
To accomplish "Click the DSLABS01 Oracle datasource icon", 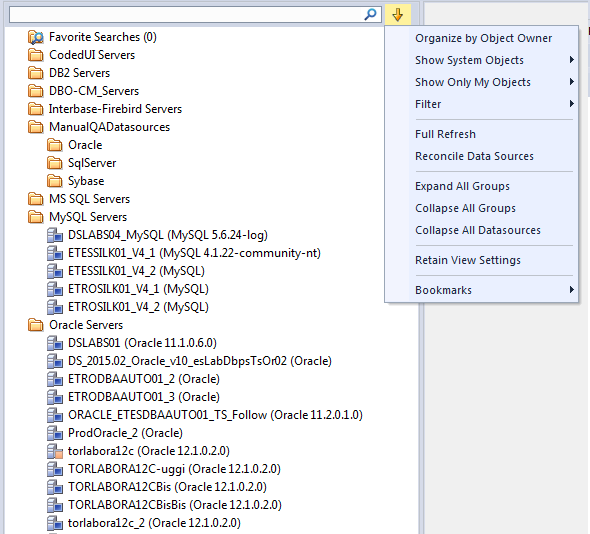I will coord(55,343).
